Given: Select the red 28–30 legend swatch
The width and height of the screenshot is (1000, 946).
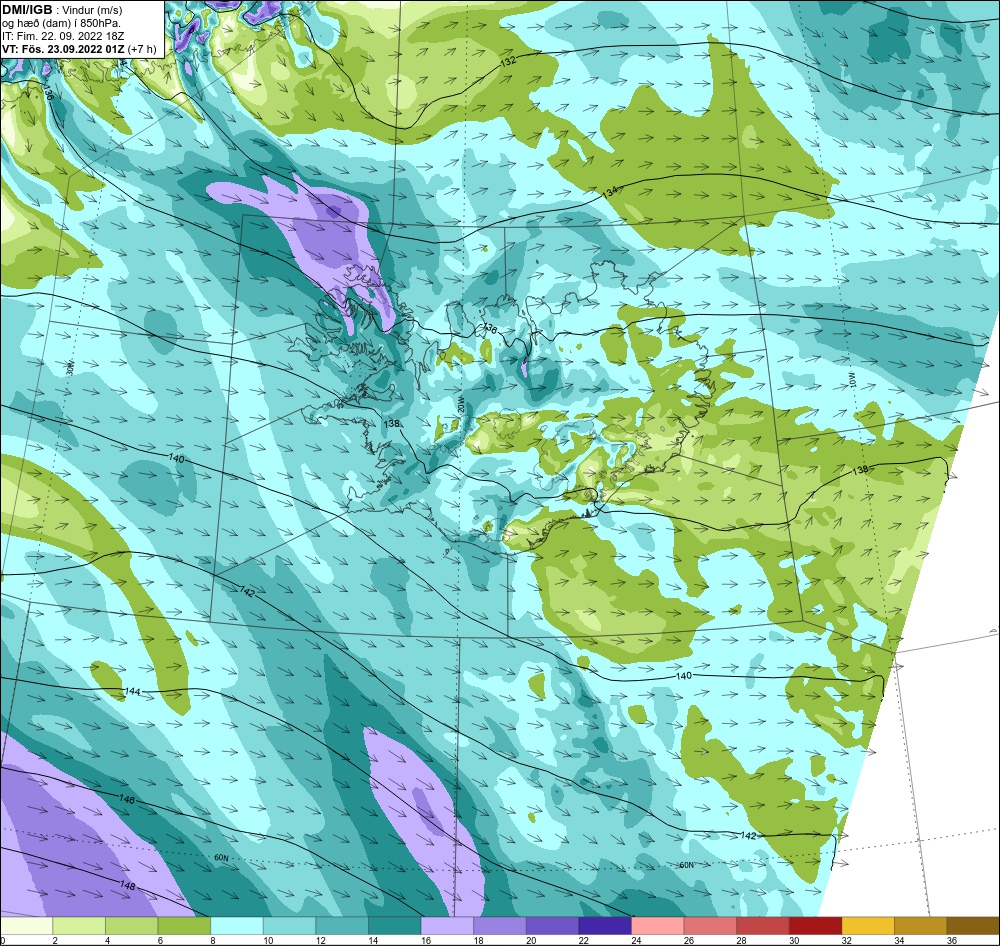Looking at the screenshot, I should (763, 926).
